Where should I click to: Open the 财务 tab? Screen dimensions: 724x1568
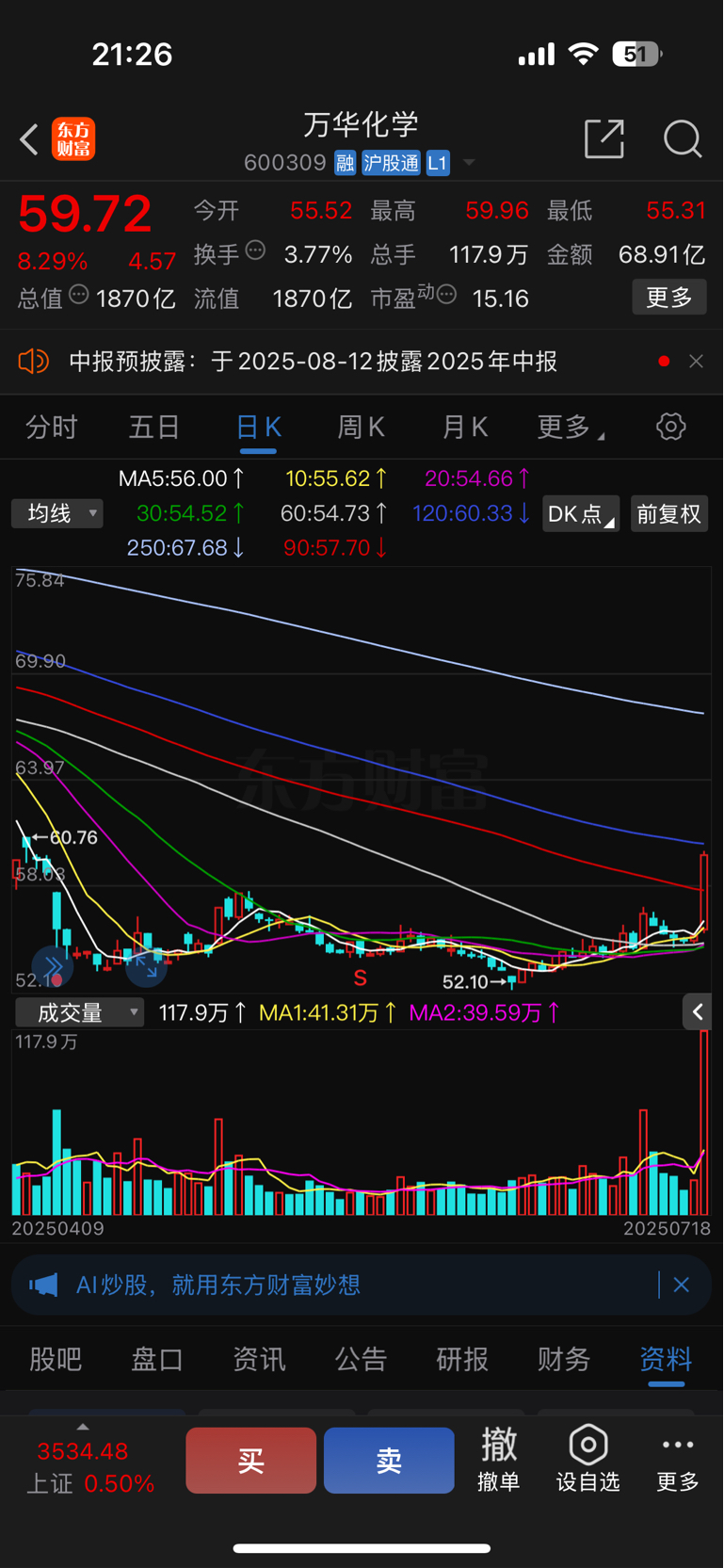[564, 1359]
